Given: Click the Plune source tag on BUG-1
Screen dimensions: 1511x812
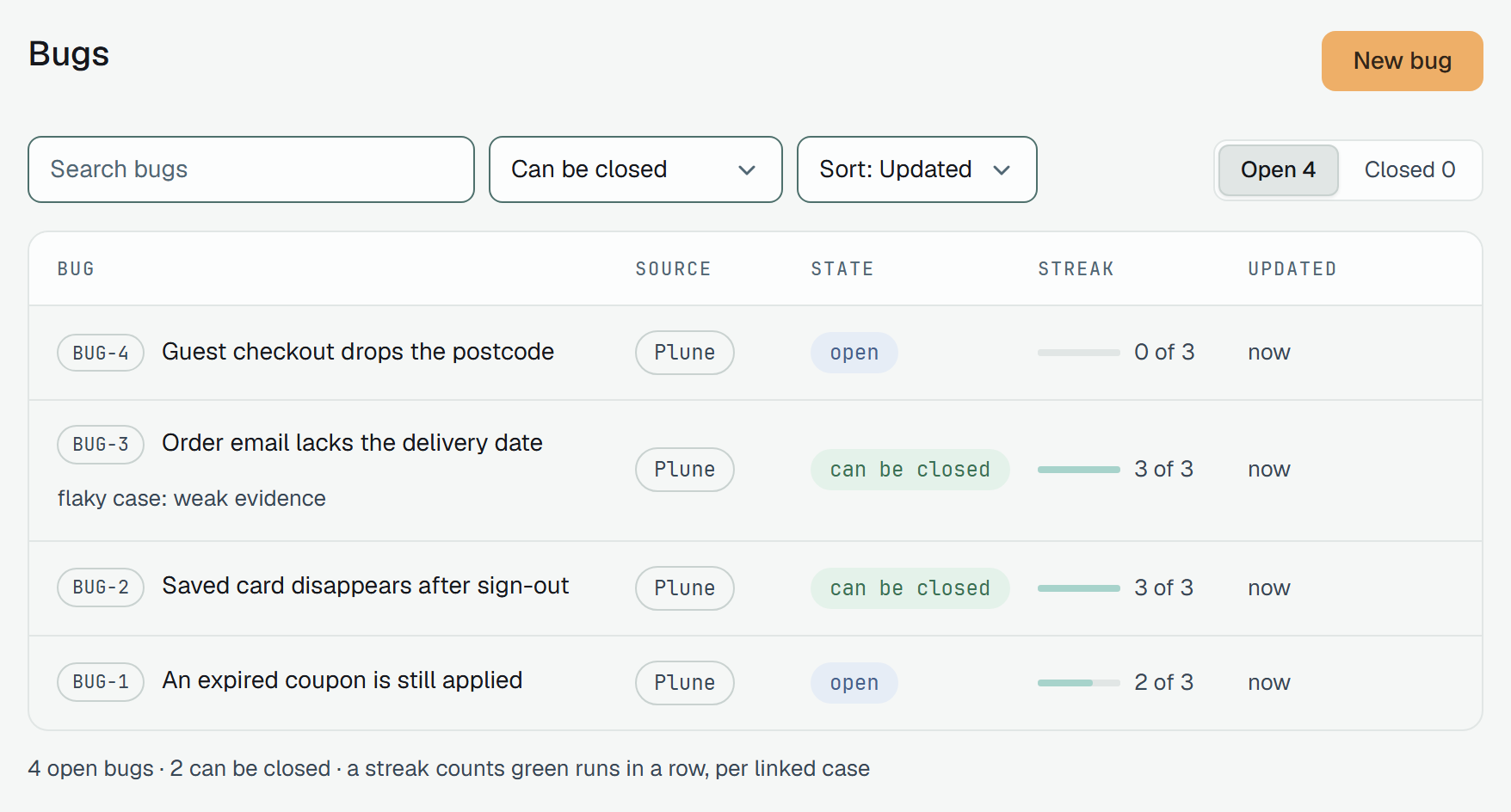Looking at the screenshot, I should [685, 683].
